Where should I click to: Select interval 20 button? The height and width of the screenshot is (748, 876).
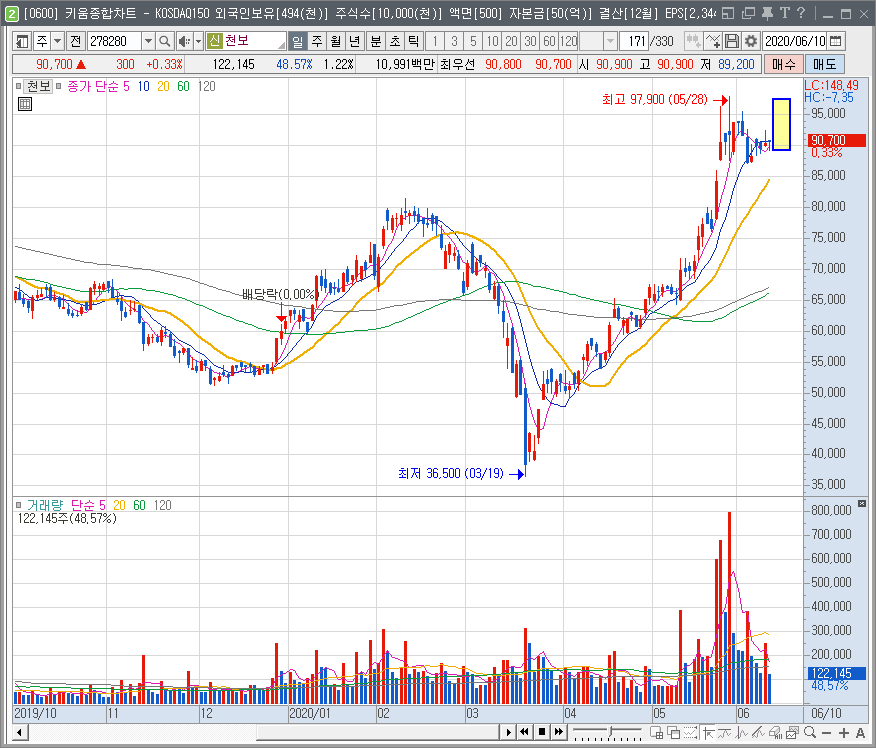tap(511, 41)
